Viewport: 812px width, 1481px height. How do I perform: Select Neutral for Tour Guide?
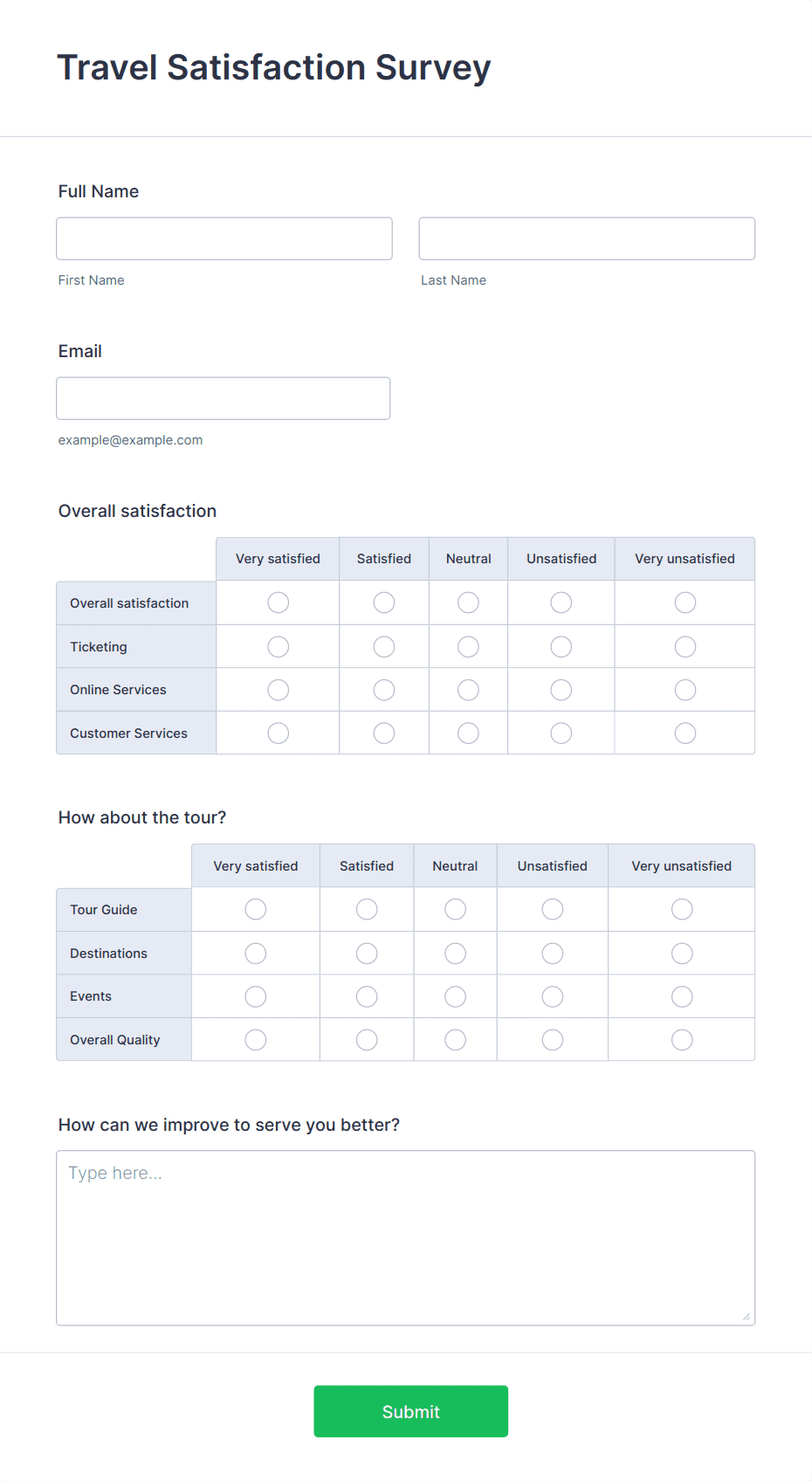point(455,909)
